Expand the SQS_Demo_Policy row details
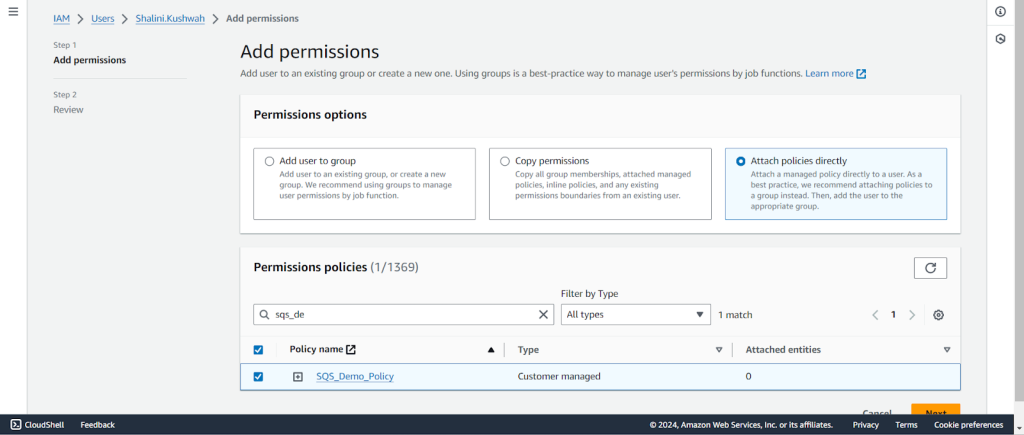Image resolution: width=1024 pixels, height=435 pixels. [x=298, y=377]
